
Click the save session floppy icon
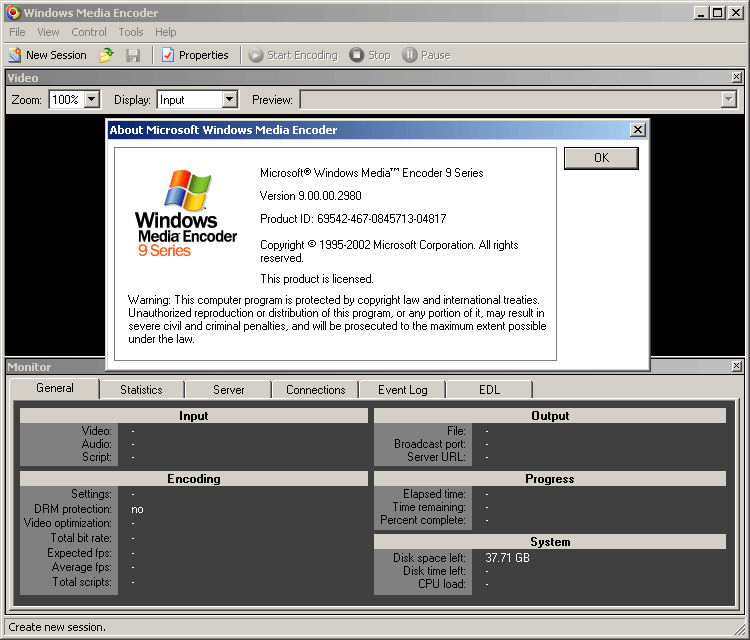coord(133,55)
